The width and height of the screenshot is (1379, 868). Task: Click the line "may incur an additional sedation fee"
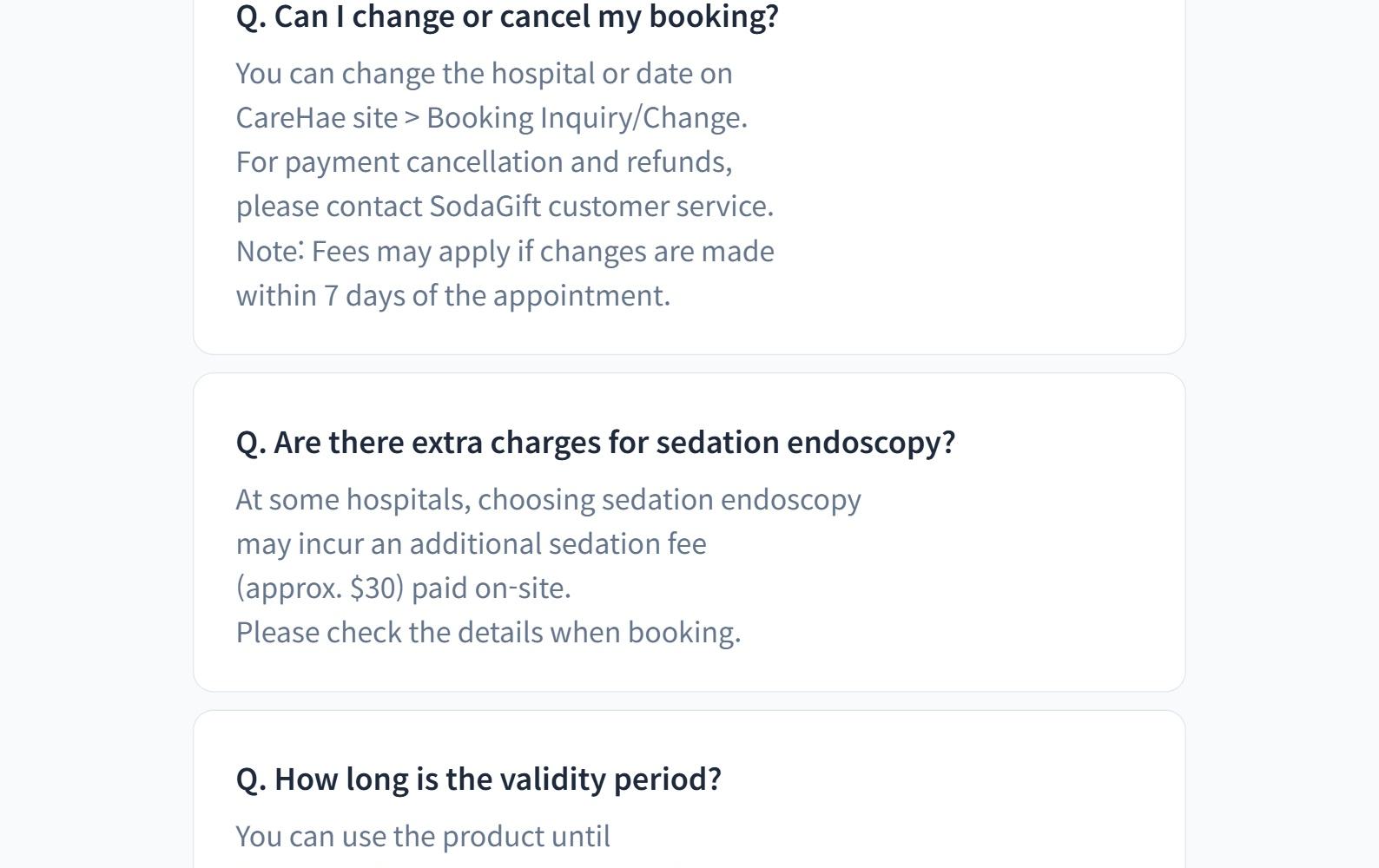471,543
